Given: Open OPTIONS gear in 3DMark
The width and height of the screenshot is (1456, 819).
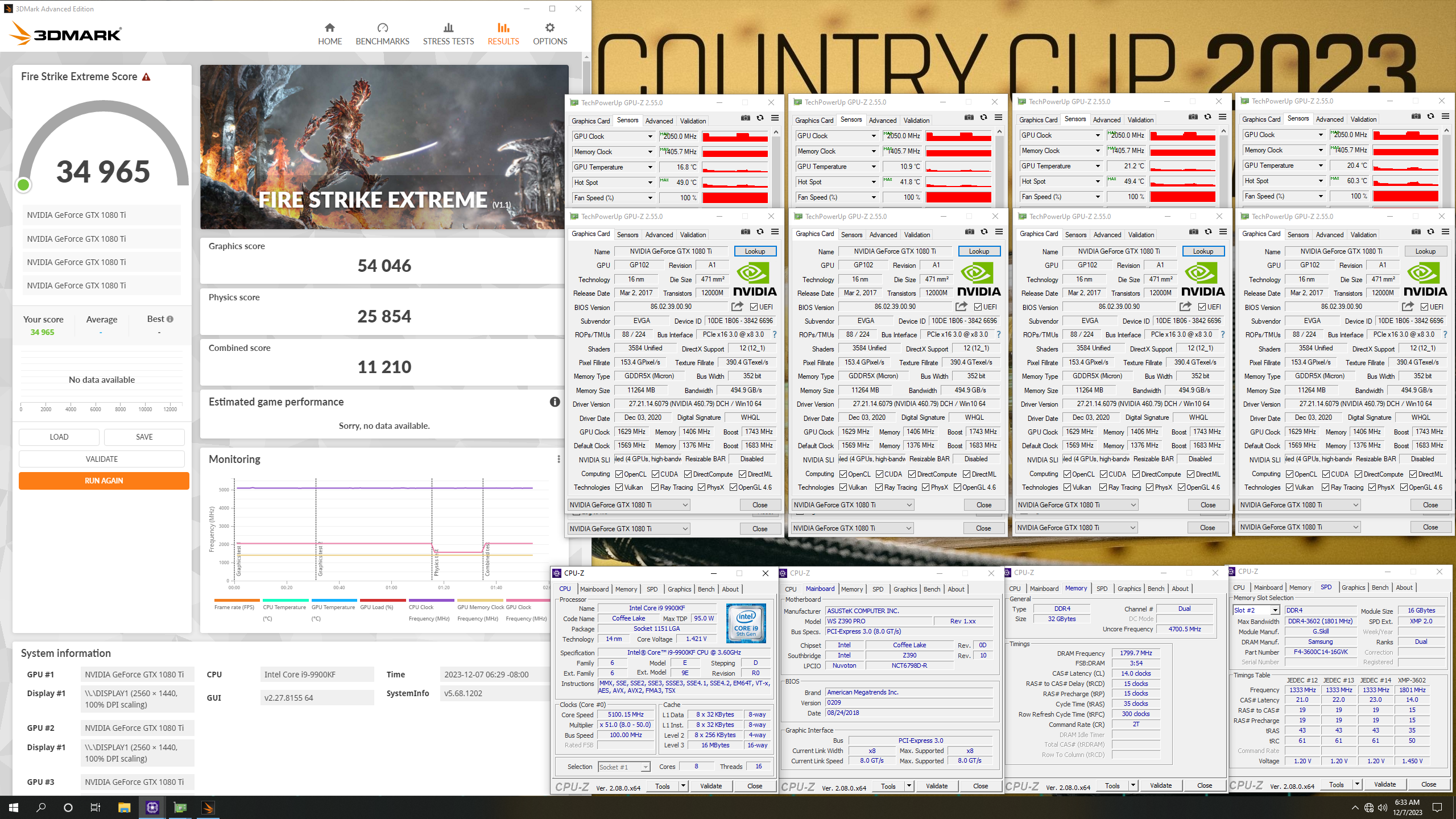Looking at the screenshot, I should (x=549, y=34).
